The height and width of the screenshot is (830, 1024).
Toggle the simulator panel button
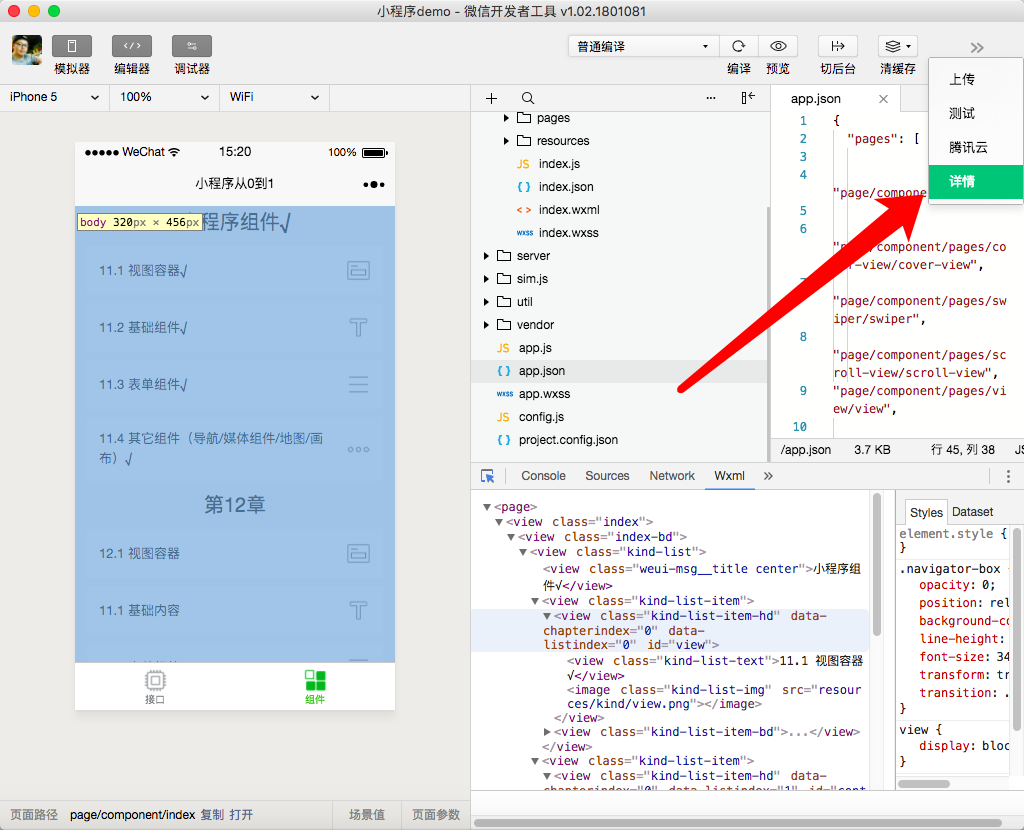click(72, 46)
